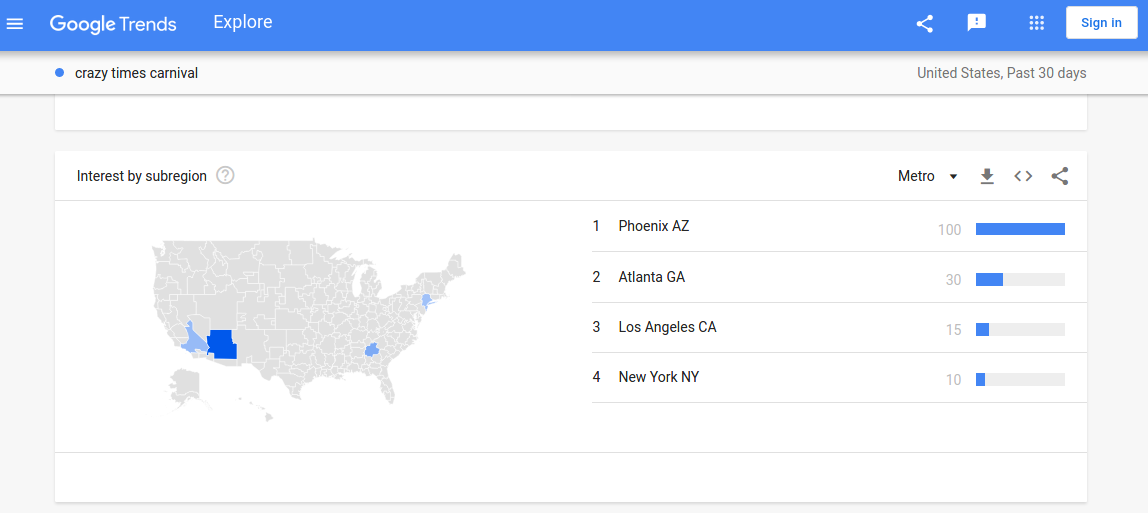Open the embed code icon
This screenshot has width=1148, height=513.
pos(1023,176)
